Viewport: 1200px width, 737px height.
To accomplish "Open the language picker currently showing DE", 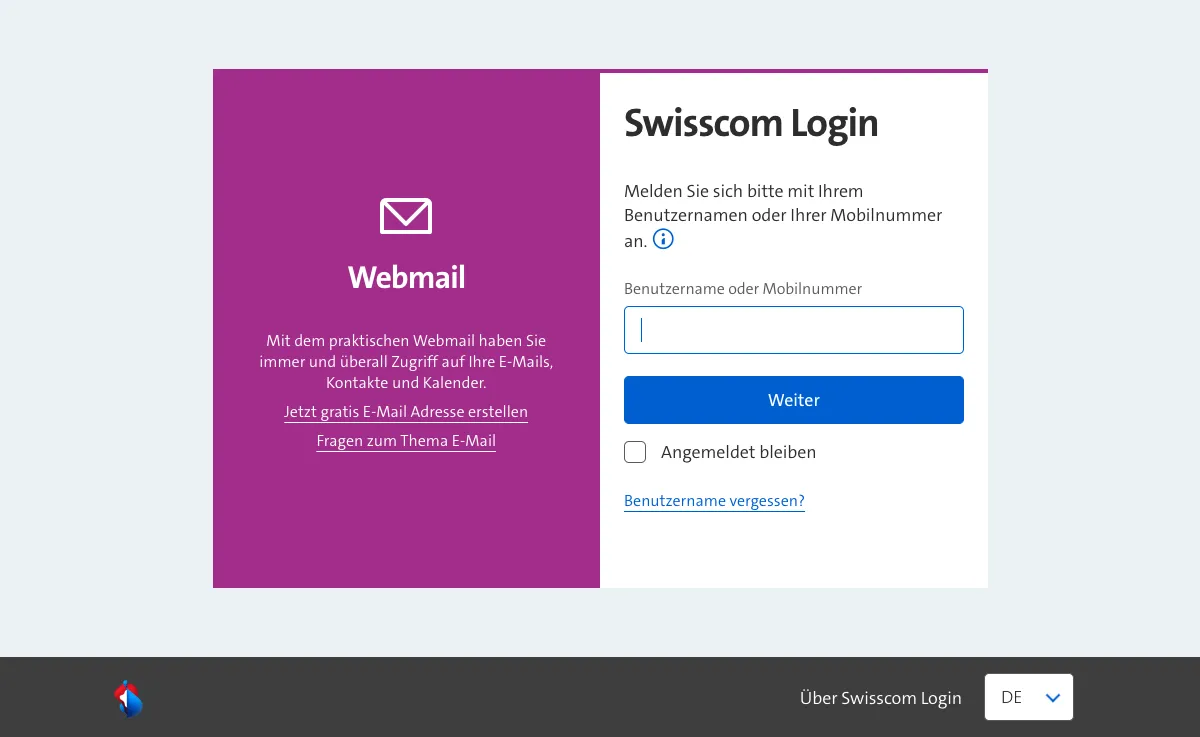I will (1028, 697).
